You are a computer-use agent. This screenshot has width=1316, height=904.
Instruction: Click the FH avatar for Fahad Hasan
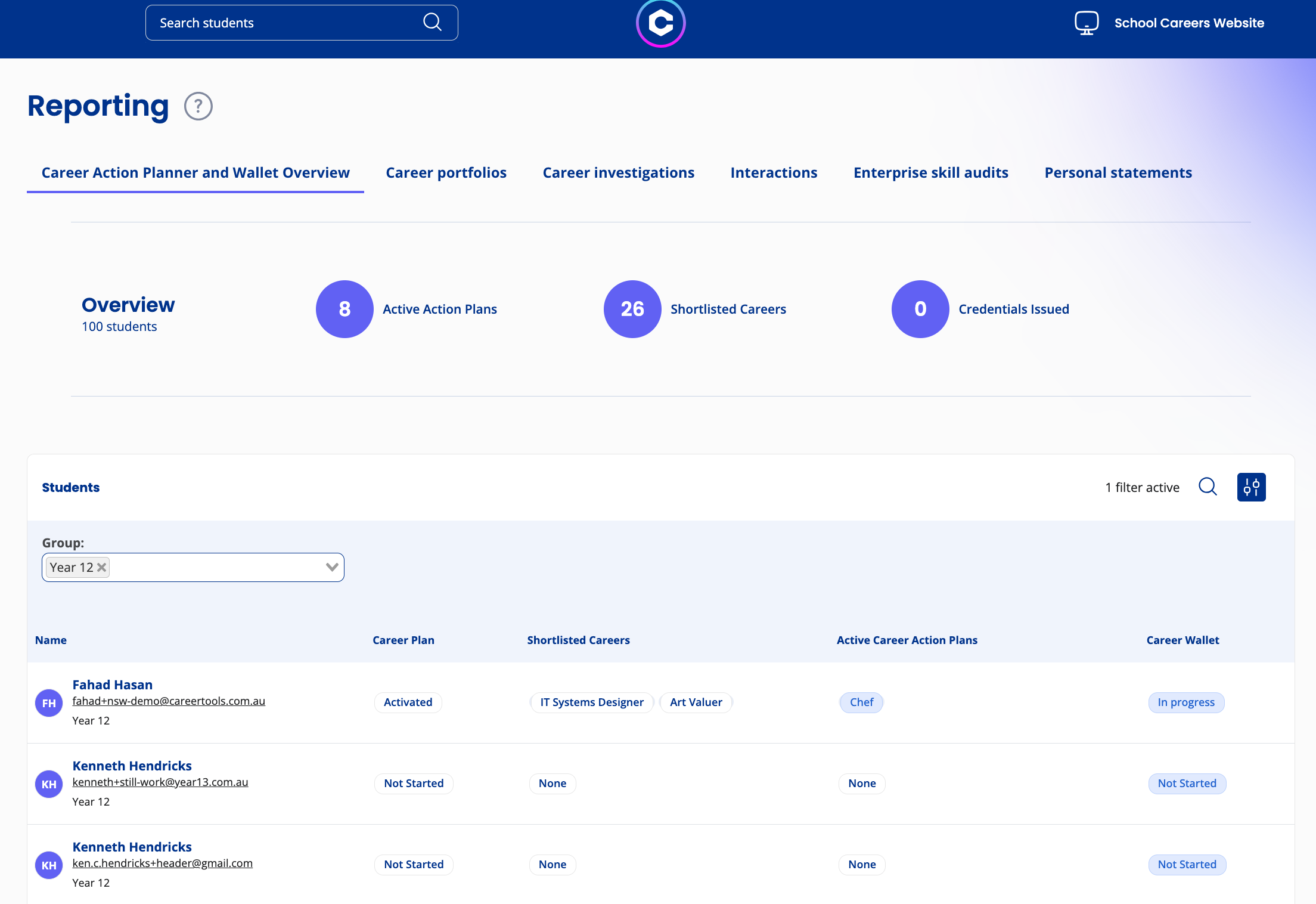[49, 703]
